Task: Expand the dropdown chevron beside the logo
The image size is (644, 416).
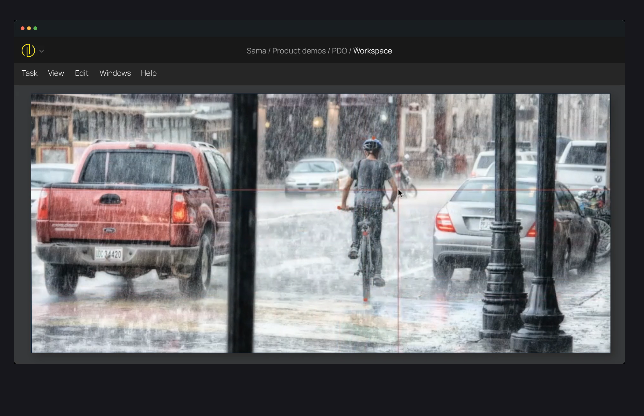Action: coord(42,51)
